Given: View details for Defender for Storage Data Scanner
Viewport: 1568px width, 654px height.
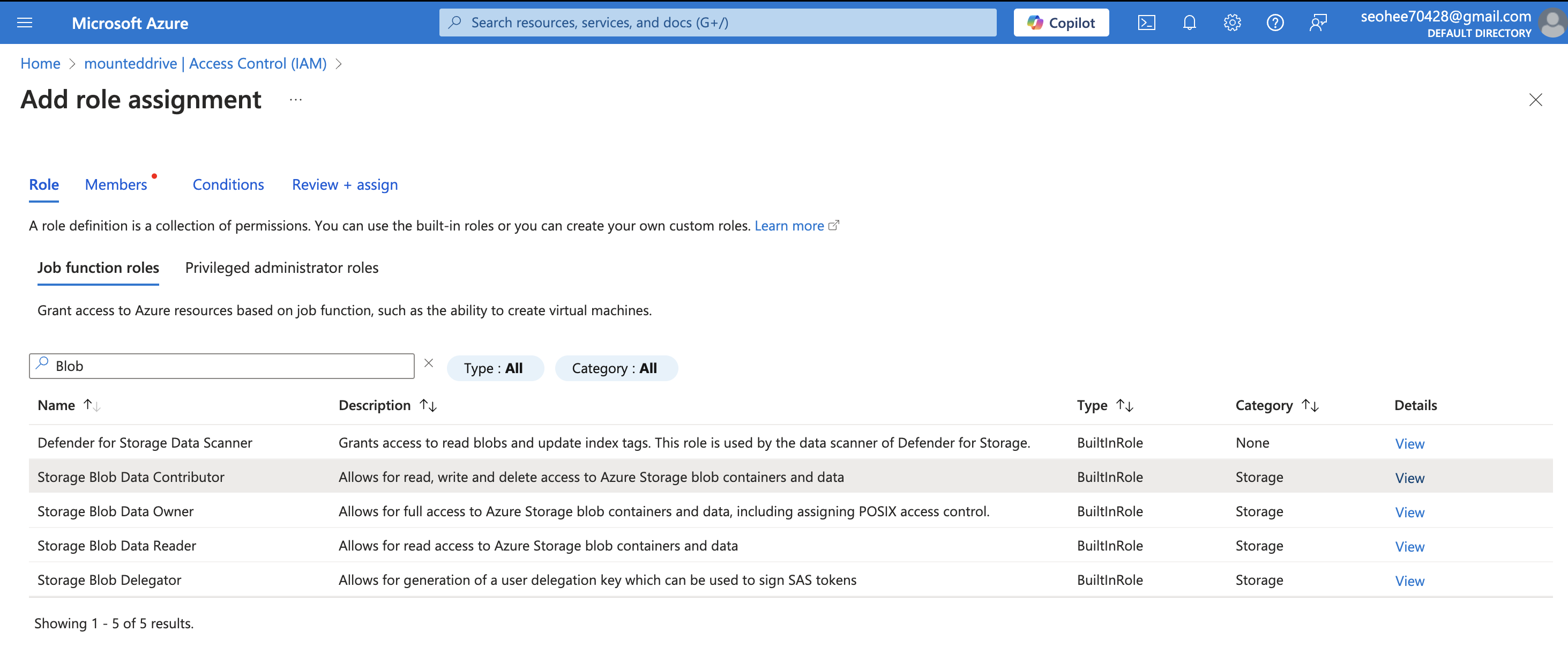Looking at the screenshot, I should [x=1410, y=444].
